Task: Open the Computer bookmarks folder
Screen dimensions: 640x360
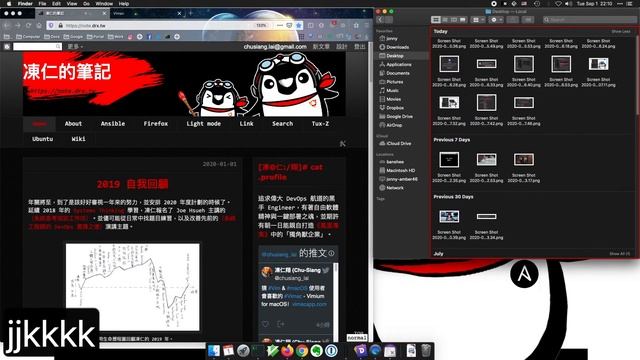Action: coord(28,37)
